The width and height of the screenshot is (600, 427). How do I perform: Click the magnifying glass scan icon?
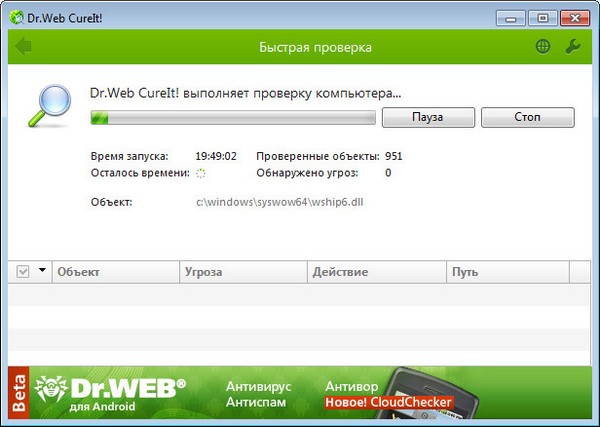[x=50, y=106]
